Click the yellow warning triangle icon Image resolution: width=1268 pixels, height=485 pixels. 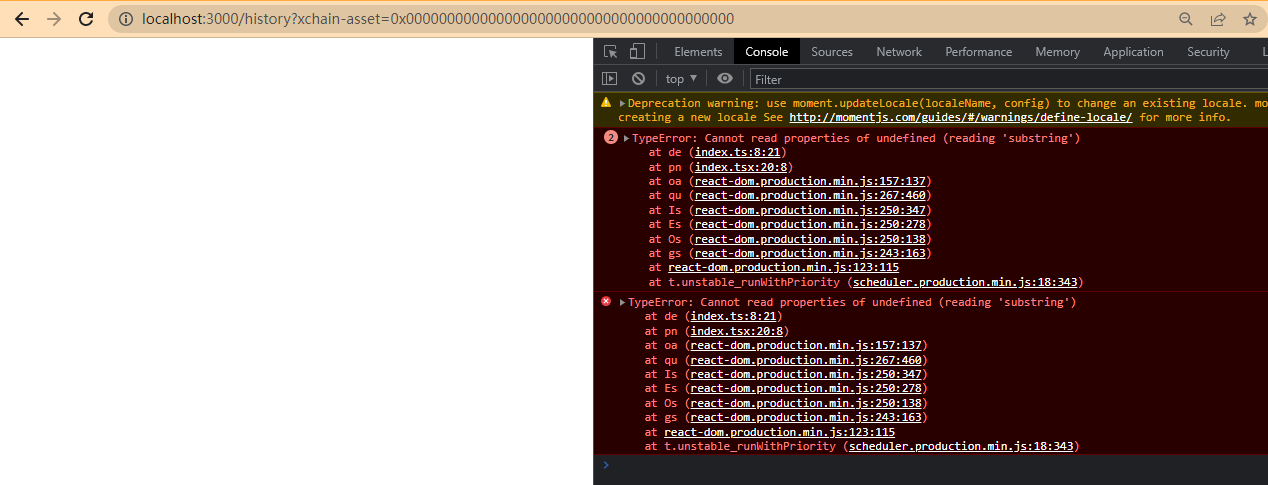tap(606, 103)
